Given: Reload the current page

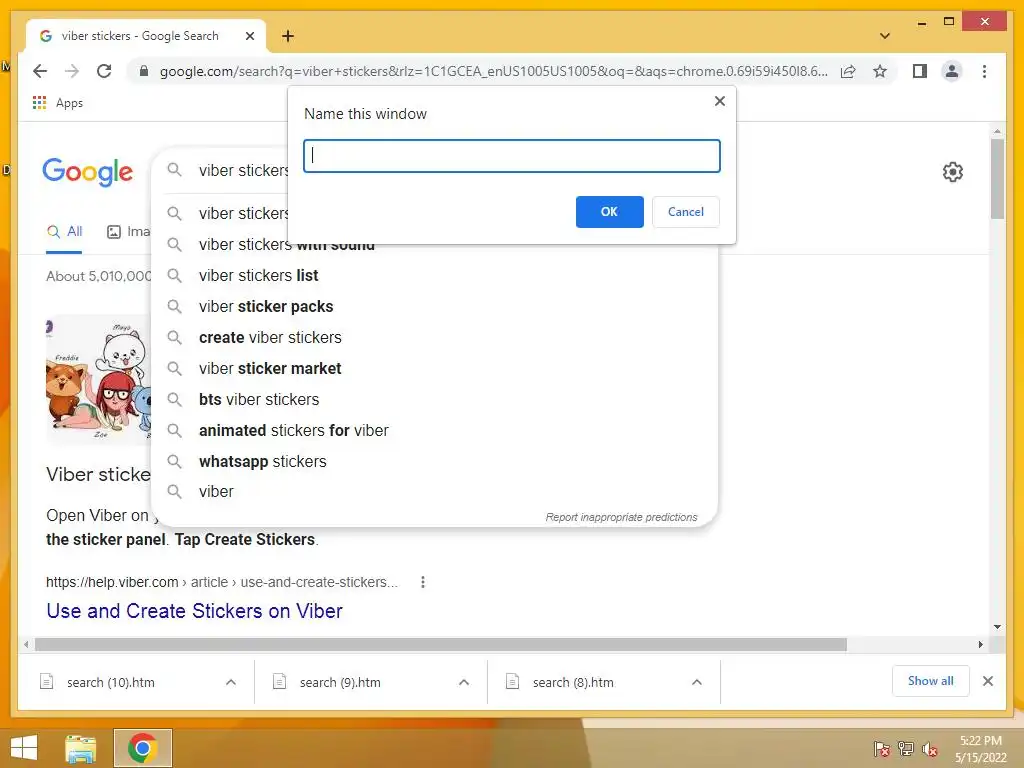Looking at the screenshot, I should coord(104,71).
